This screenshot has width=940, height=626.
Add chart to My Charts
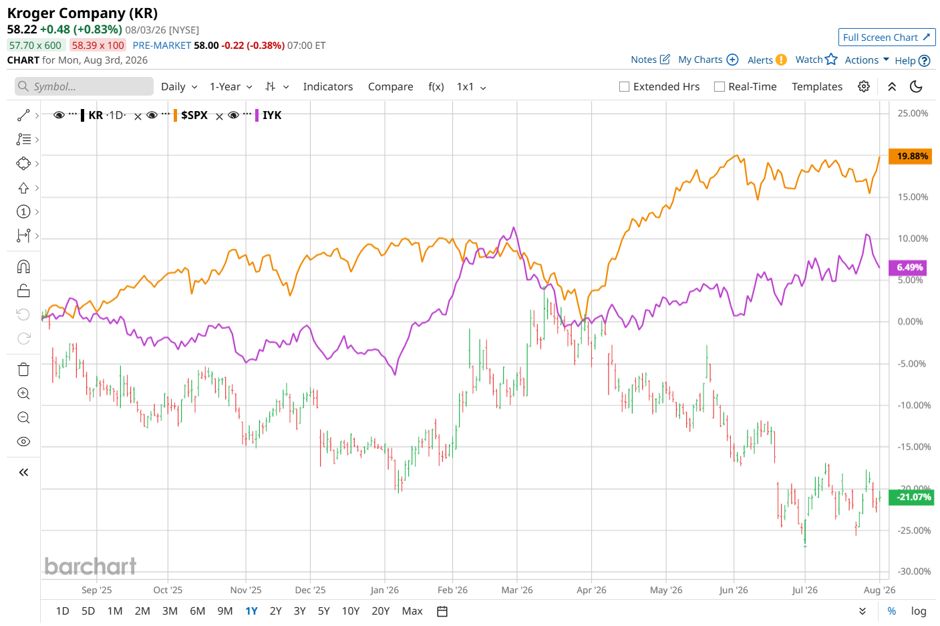(708, 59)
